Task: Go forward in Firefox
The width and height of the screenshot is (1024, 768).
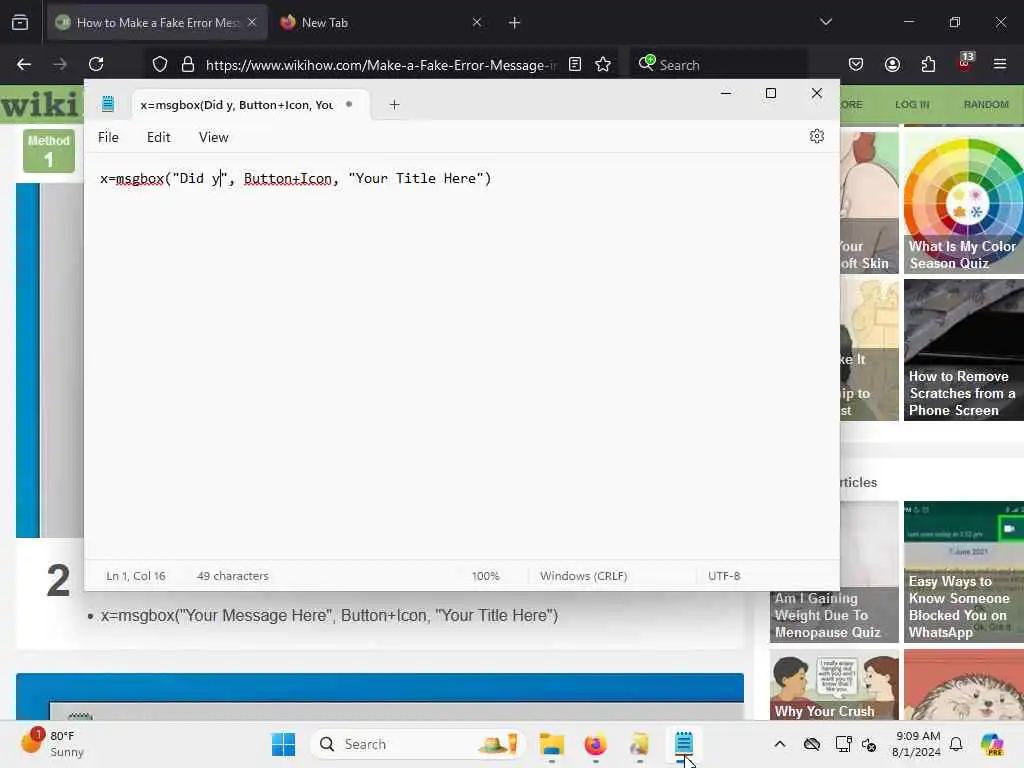Action: (x=60, y=64)
